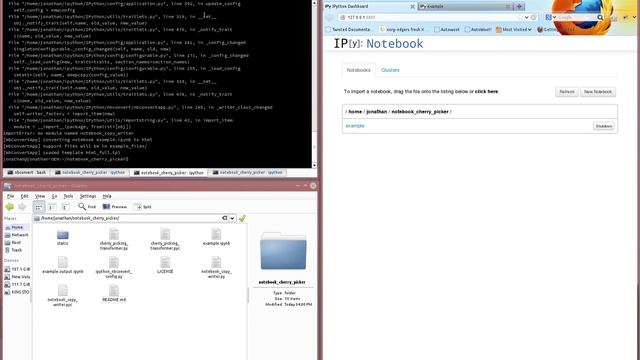640x360 pixels.
Task: Open the KINGSTON device
Action: [17, 292]
